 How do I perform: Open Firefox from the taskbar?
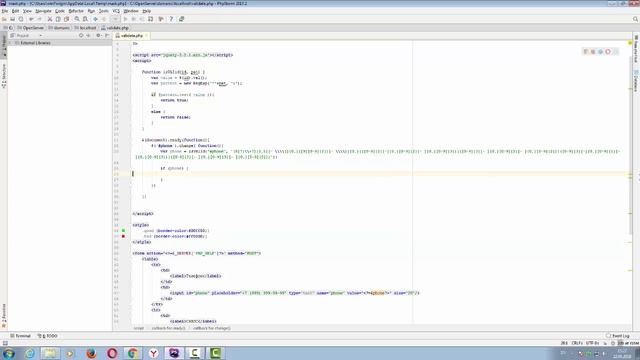pos(91,353)
